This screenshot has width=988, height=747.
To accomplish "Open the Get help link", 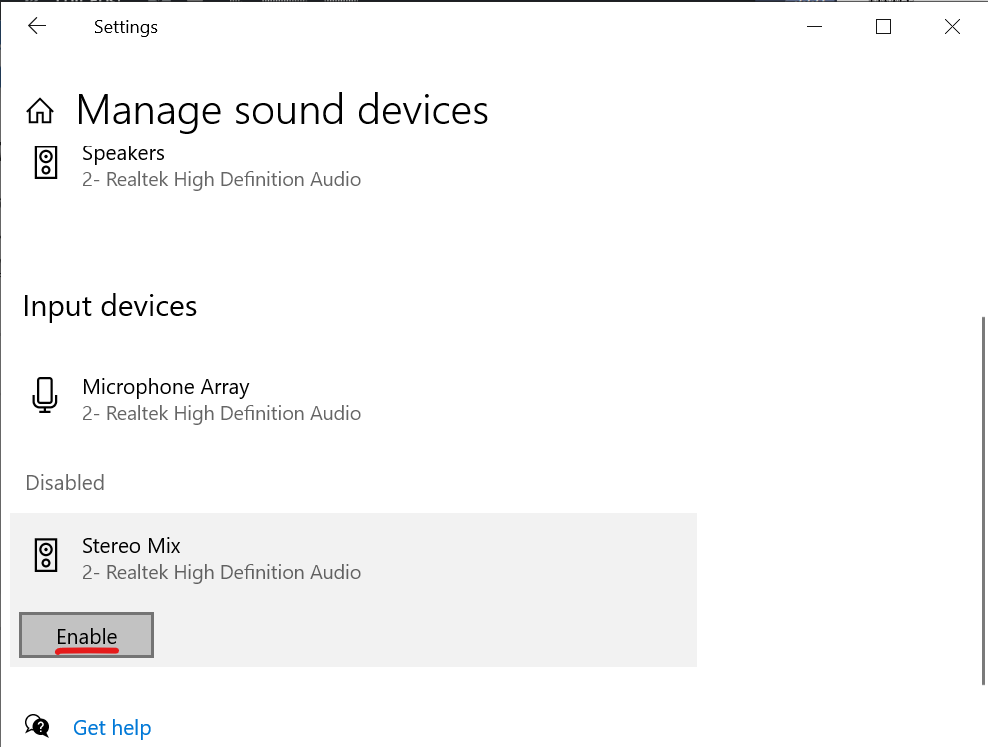I will point(112,728).
